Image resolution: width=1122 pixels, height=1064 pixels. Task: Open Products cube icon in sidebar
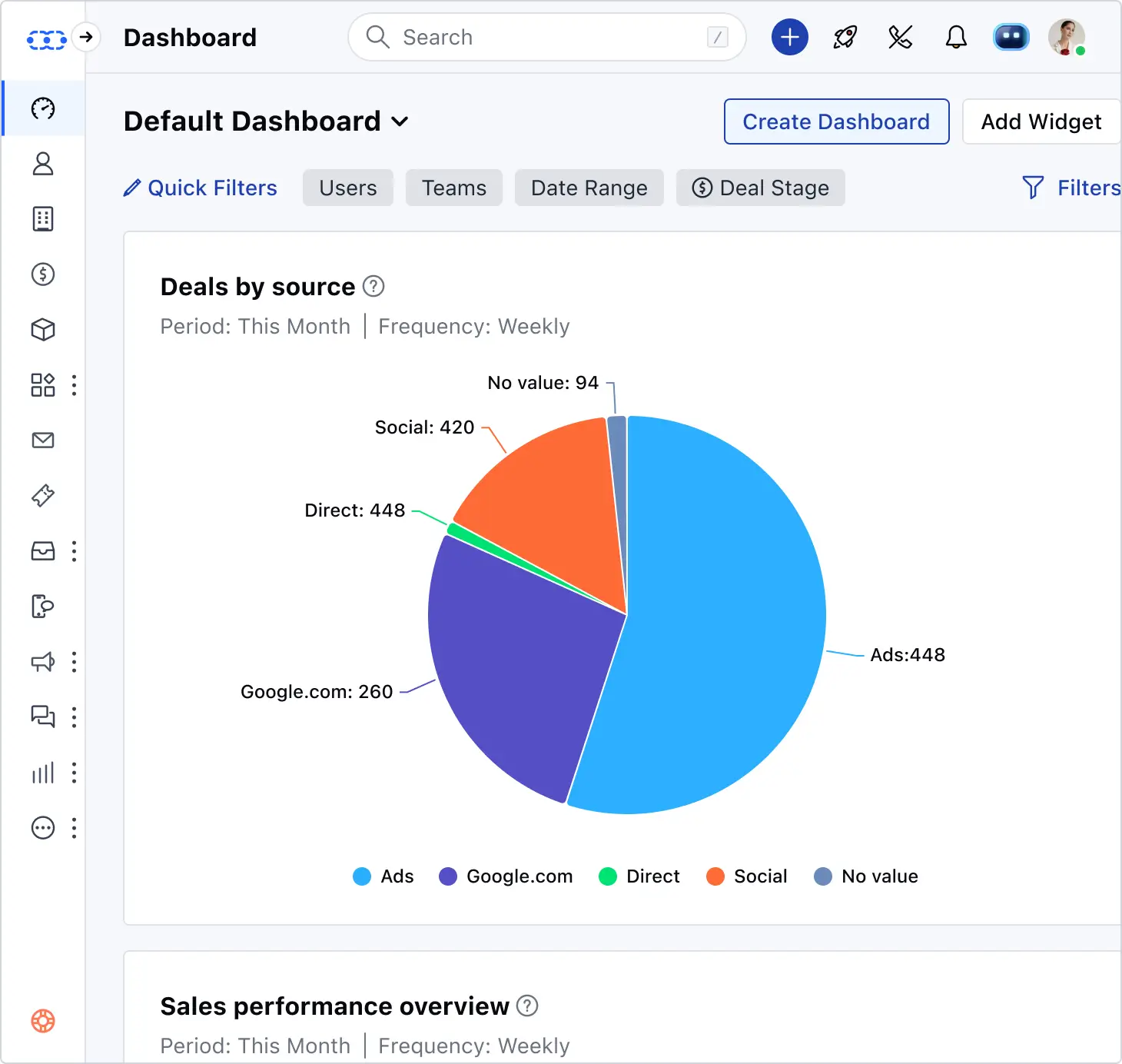click(43, 330)
